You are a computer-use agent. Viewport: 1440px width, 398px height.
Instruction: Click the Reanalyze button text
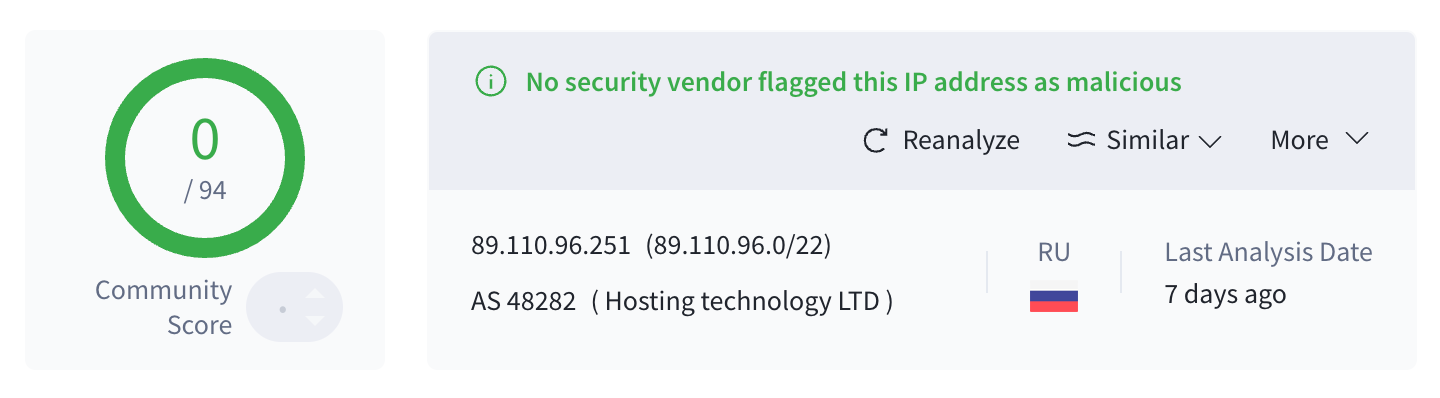tap(961, 140)
